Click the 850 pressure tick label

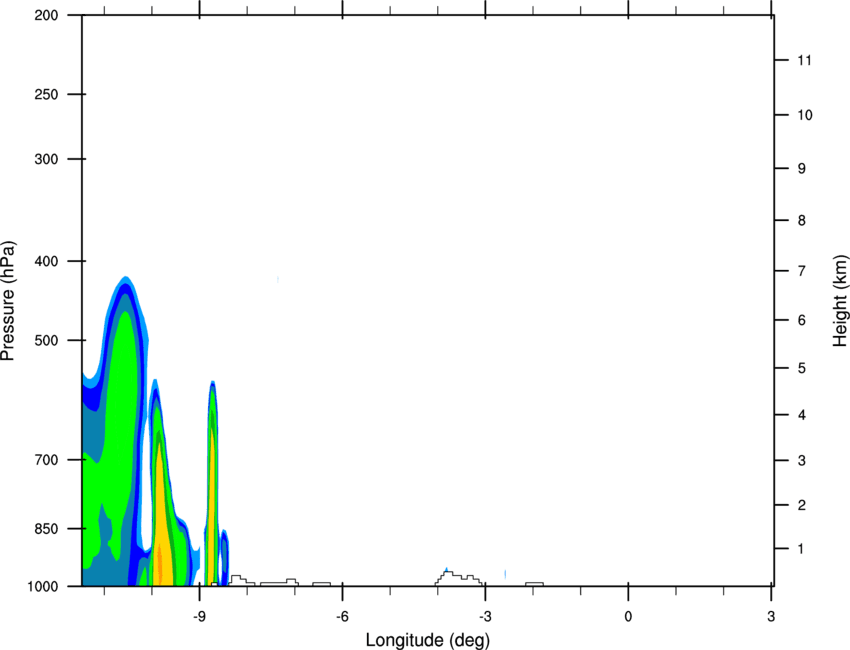tap(46, 529)
